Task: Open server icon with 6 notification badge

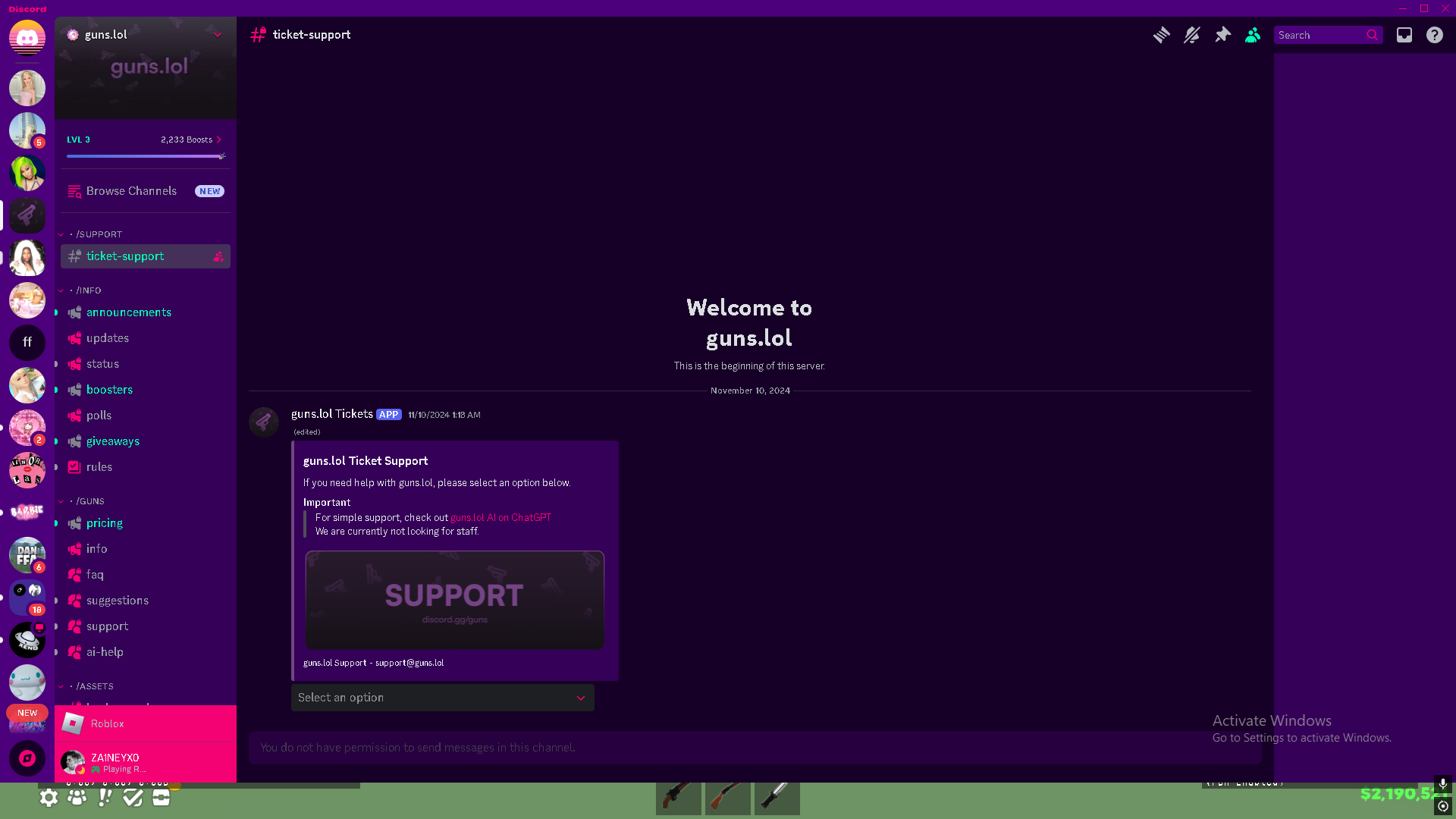Action: tap(27, 555)
